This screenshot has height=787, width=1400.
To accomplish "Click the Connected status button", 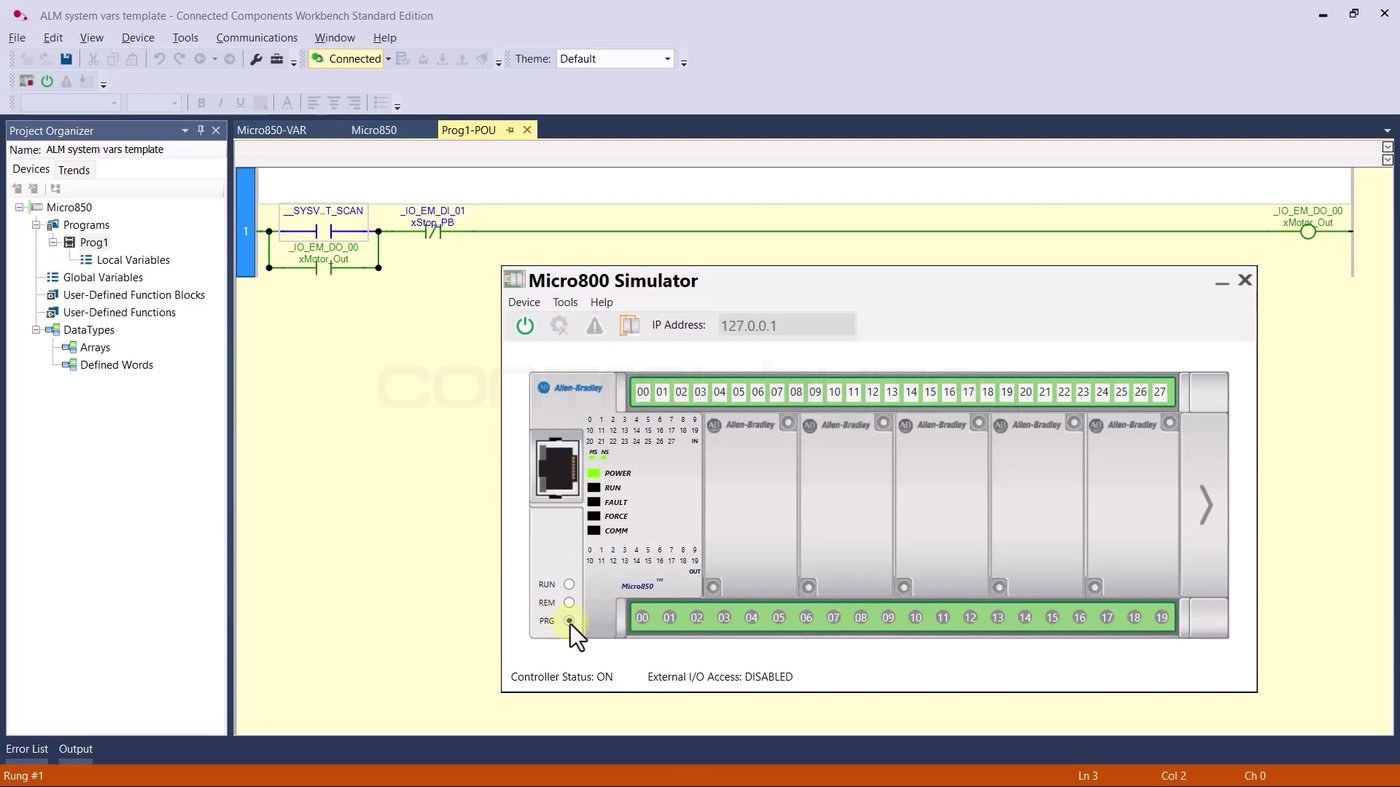I will [346, 59].
